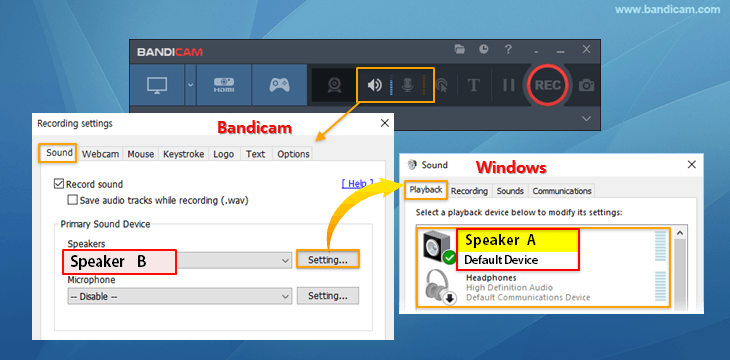
Task: Open the Text tab in Recording settings
Action: point(256,154)
